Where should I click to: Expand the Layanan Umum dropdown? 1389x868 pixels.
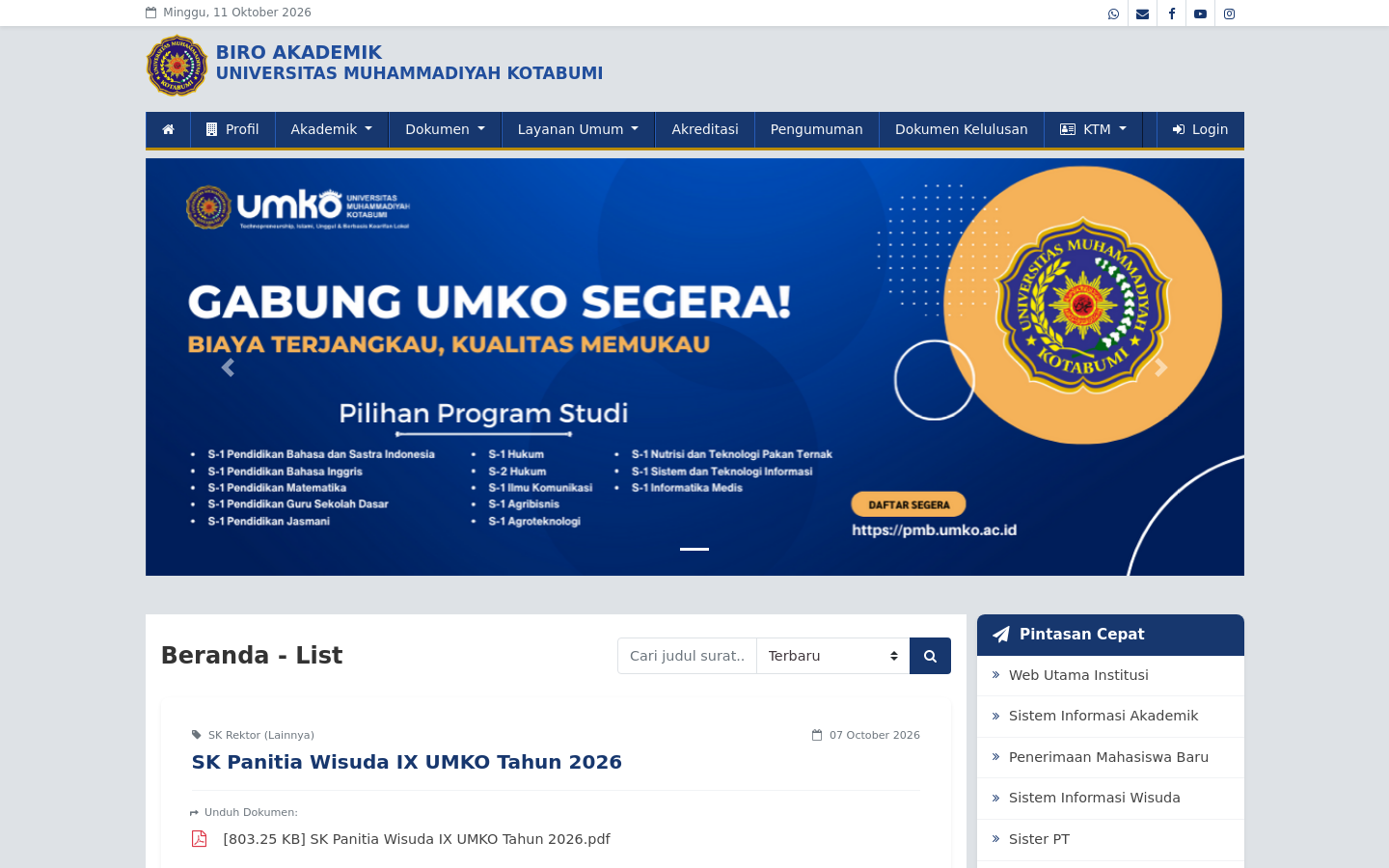click(x=578, y=129)
